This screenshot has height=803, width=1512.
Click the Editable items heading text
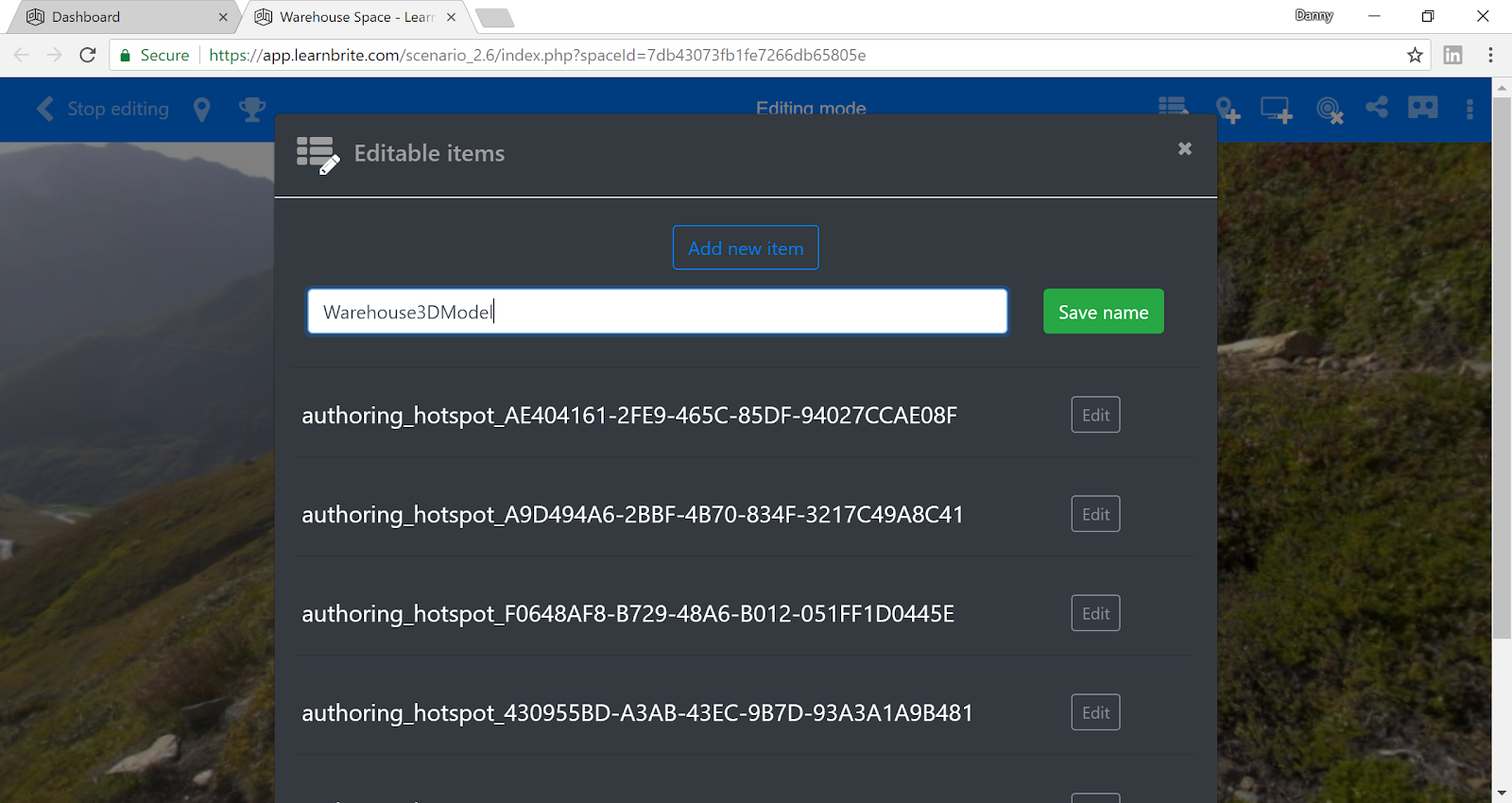429,154
